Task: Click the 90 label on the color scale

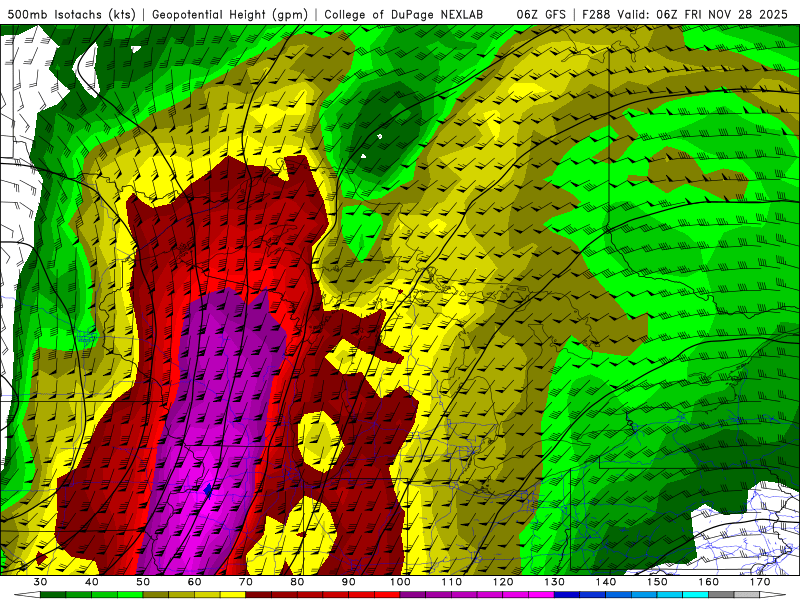Action: [349, 582]
